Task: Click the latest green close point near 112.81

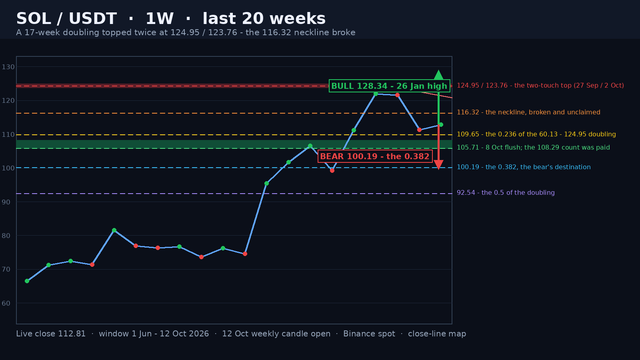Action: 441,125
